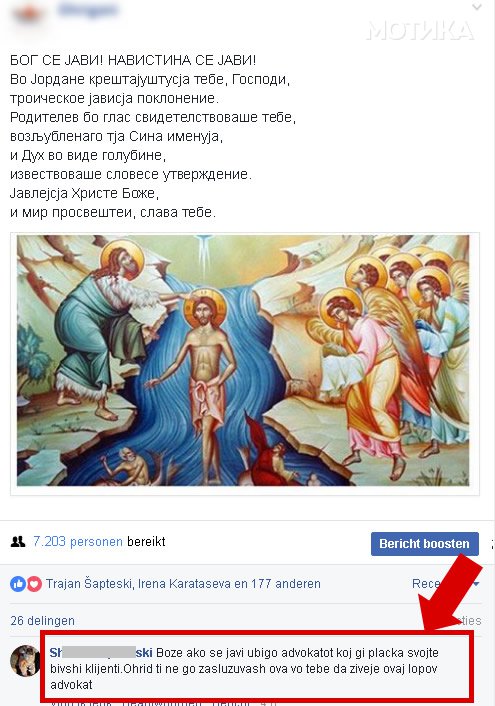
Task: Expand the comment sorting dropdown arrow
Action: [476, 584]
